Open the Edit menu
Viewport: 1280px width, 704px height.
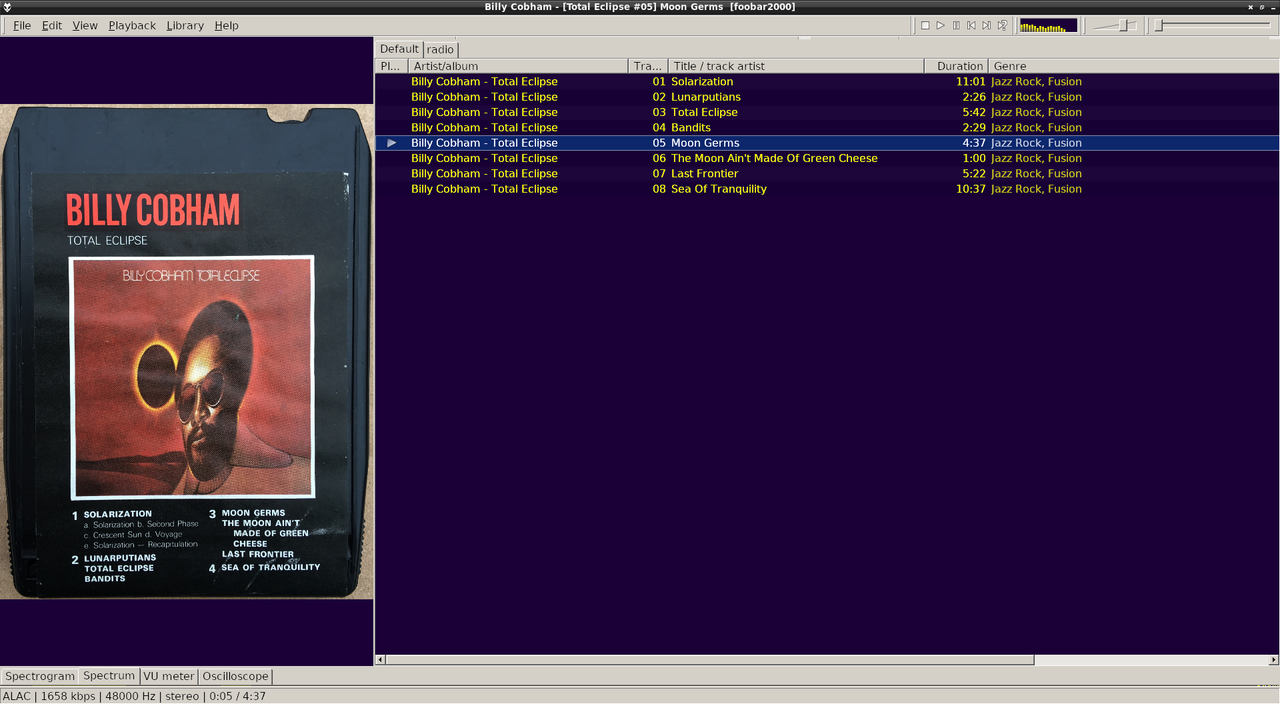[x=52, y=25]
